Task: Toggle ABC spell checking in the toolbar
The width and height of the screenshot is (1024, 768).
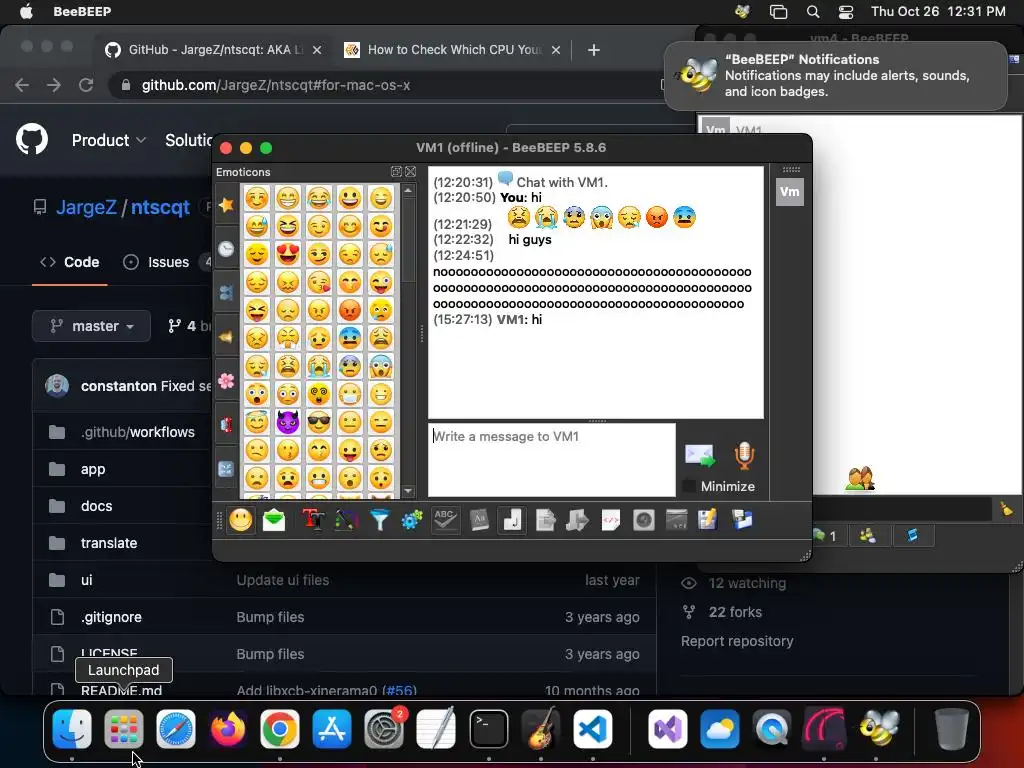Action: coord(445,520)
